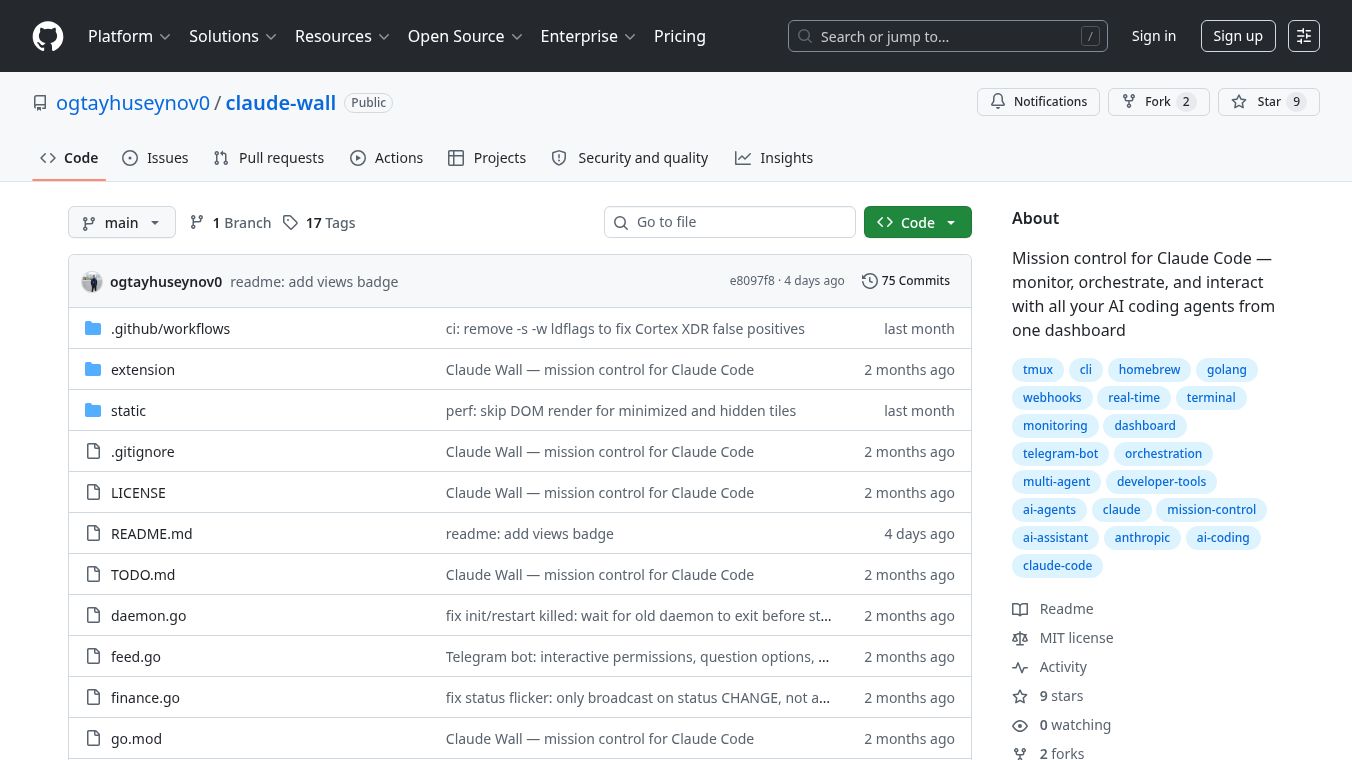The width and height of the screenshot is (1352, 760).
Task: Switch to the Pull requests tab
Action: 269,158
